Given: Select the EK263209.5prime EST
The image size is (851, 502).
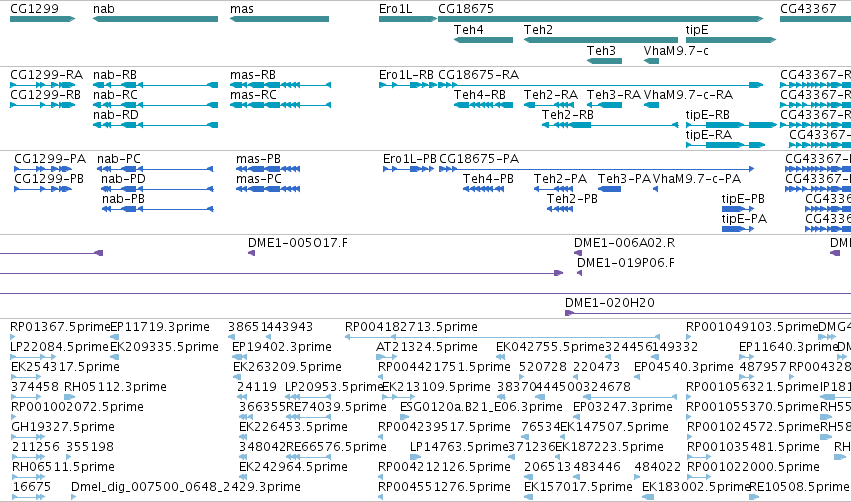Looking at the screenshot, I should tap(236, 377).
